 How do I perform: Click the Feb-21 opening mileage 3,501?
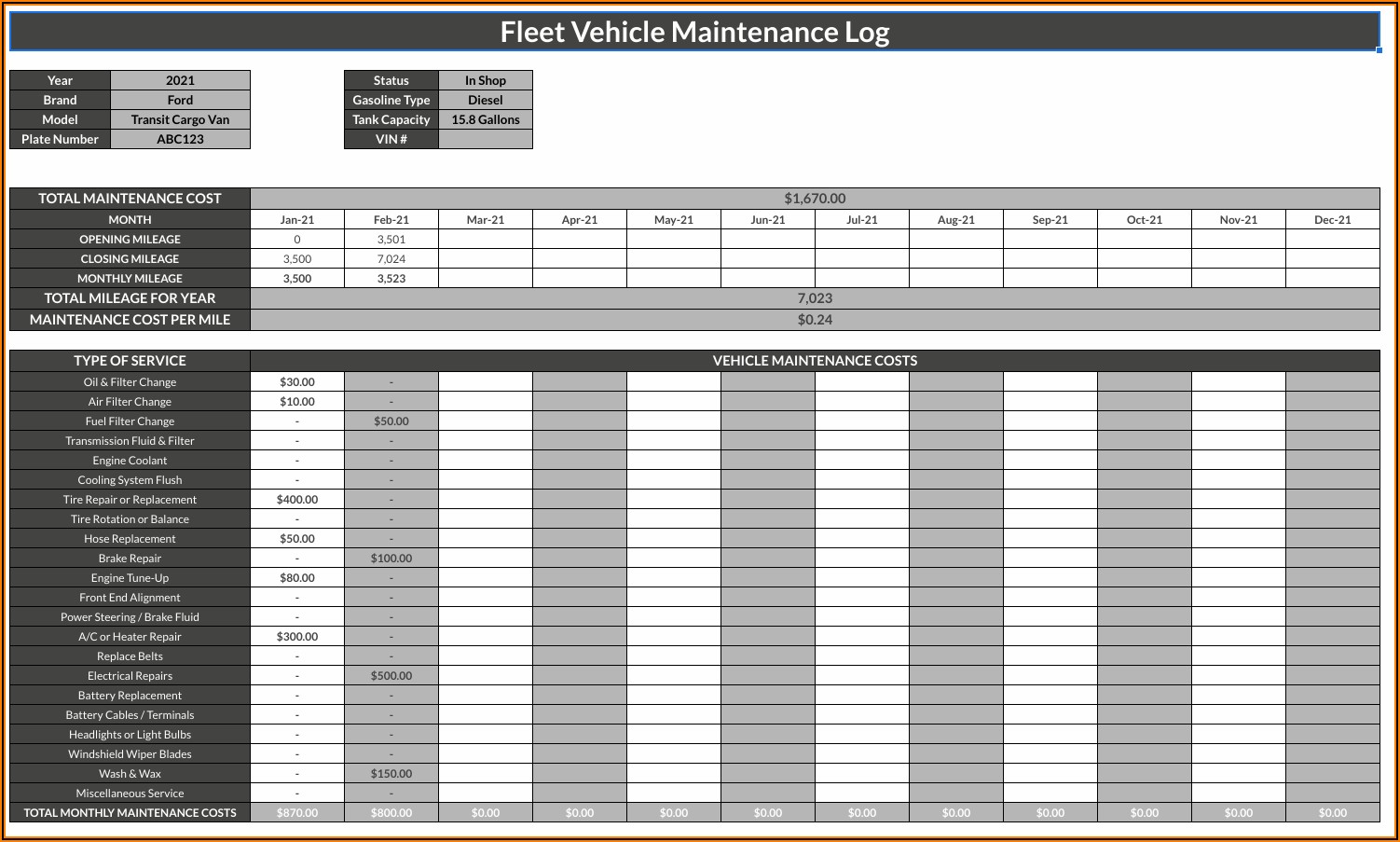tap(391, 240)
